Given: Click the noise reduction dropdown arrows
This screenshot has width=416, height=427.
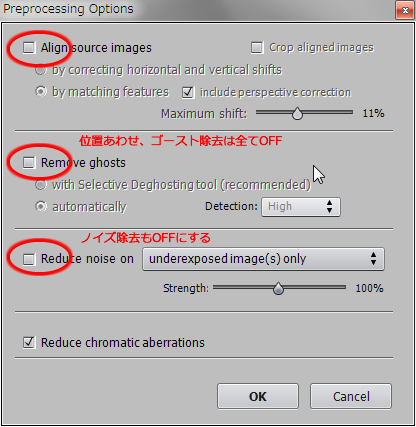Looking at the screenshot, I should 373,259.
